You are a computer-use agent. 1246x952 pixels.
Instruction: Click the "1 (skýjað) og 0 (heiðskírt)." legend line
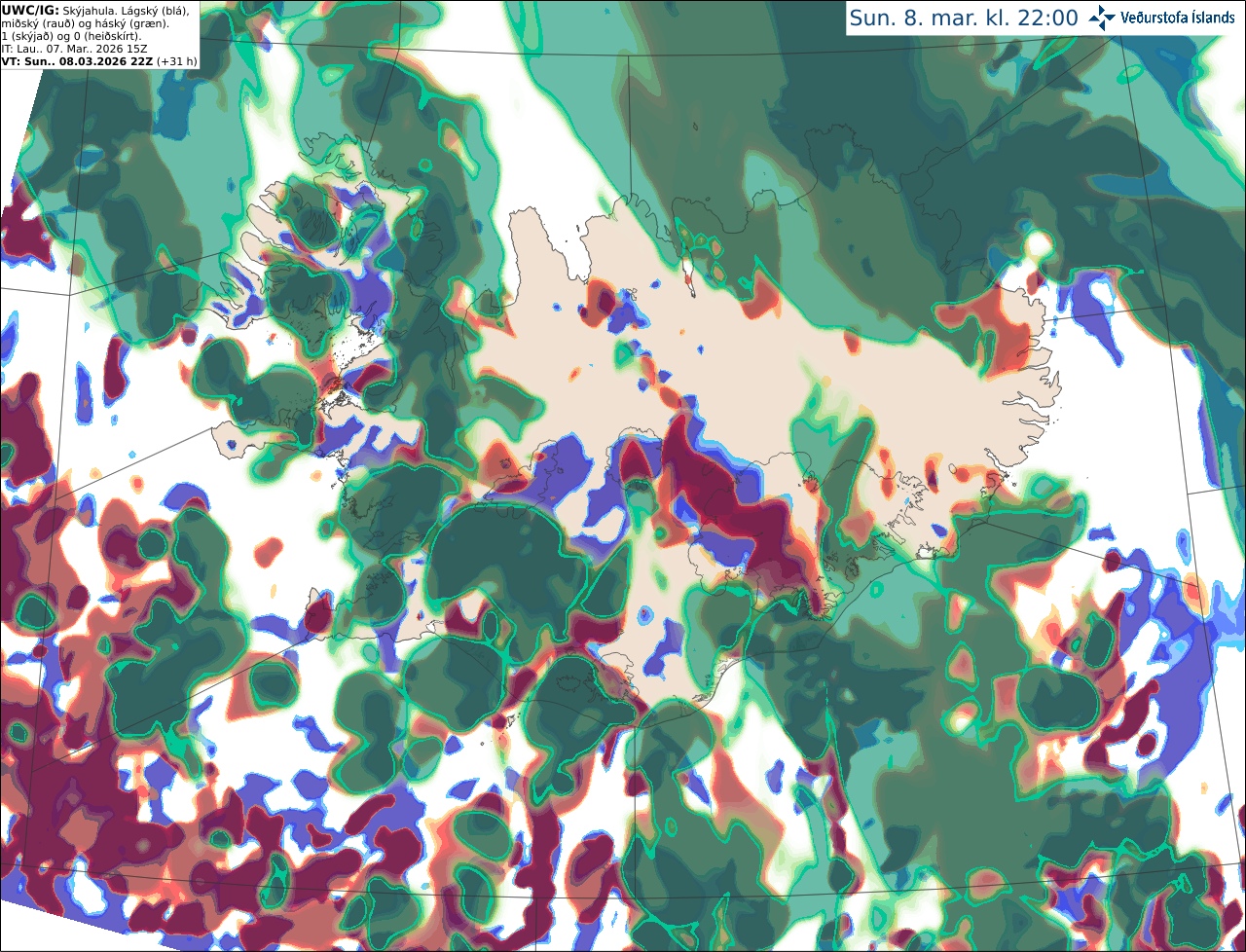71,36
